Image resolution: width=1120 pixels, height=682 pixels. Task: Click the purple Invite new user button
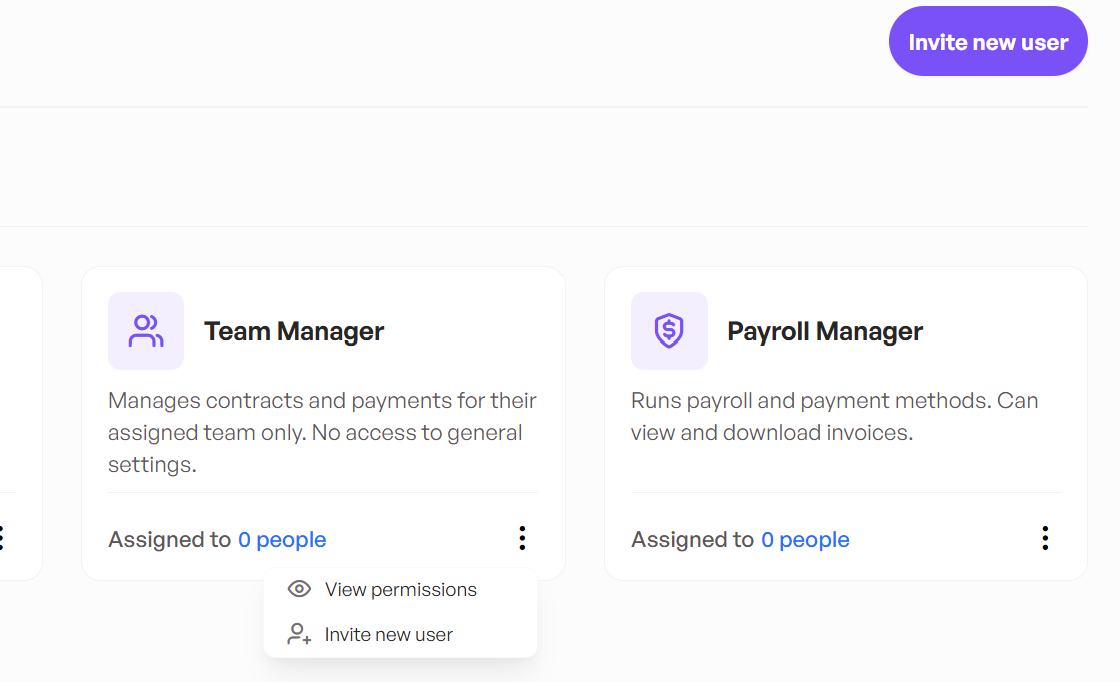pos(988,41)
